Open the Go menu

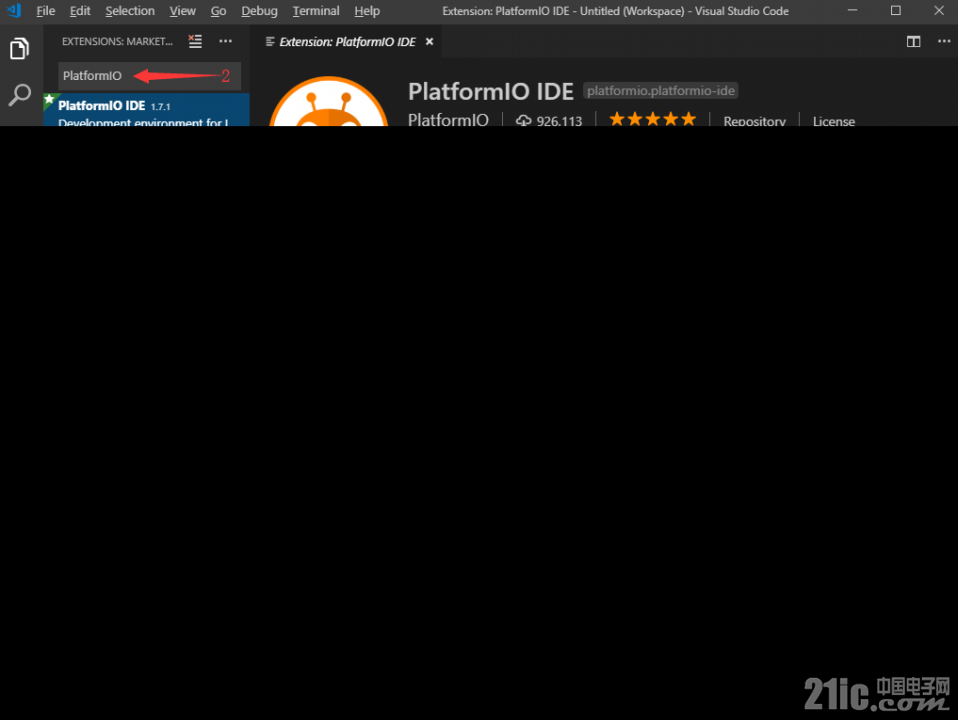point(218,11)
